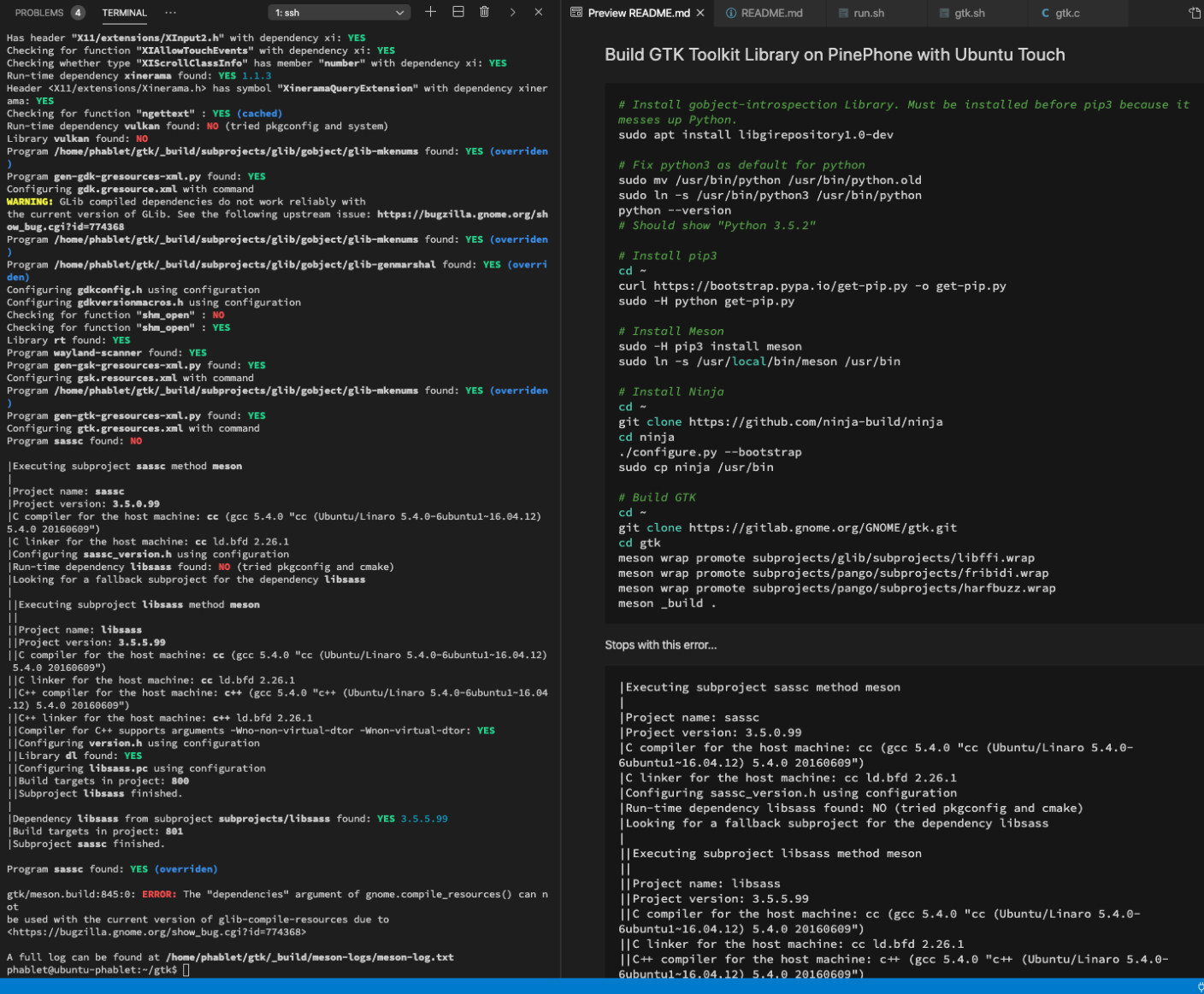Click the 'Build GTK Toolkit Library' preview heading

835,55
